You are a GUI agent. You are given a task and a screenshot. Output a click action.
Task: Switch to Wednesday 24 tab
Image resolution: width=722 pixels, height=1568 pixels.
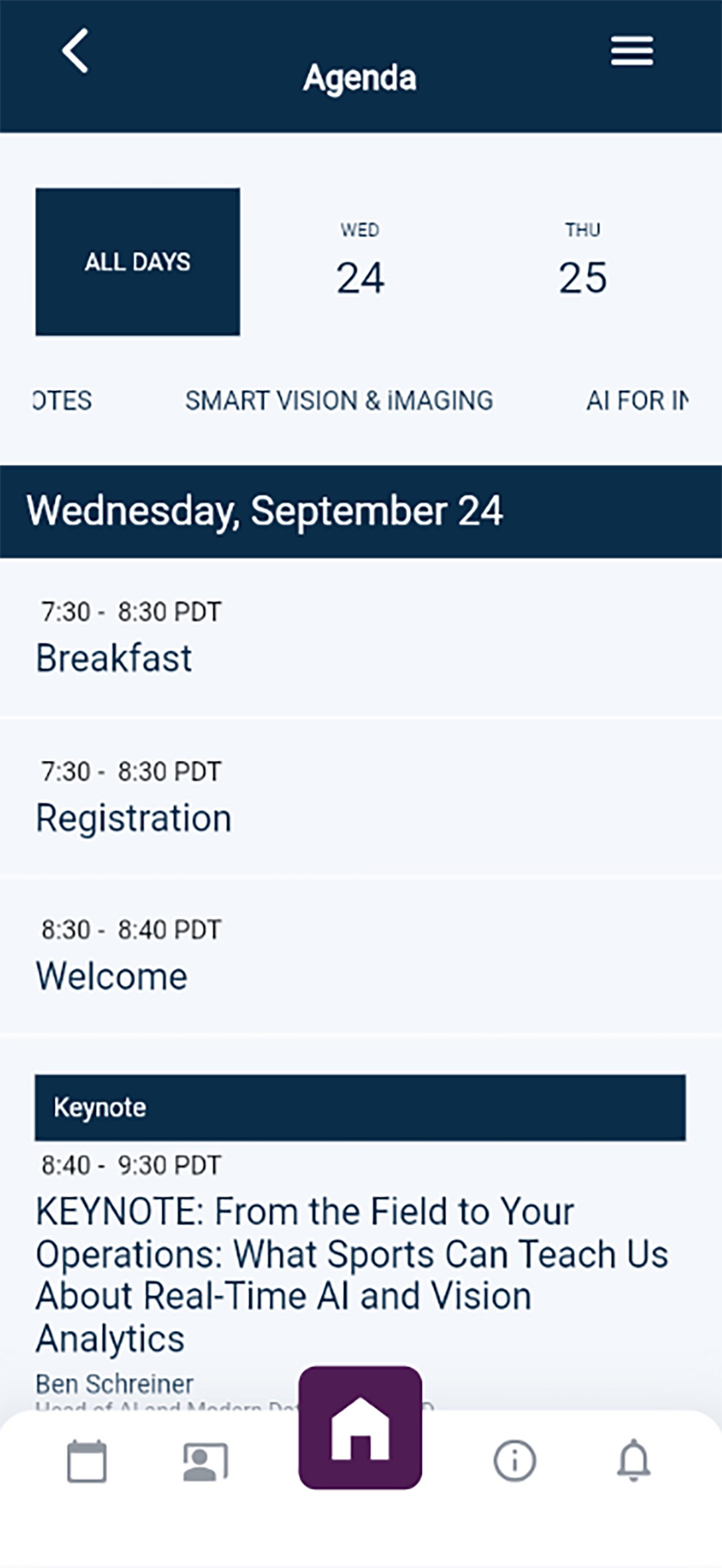[360, 261]
